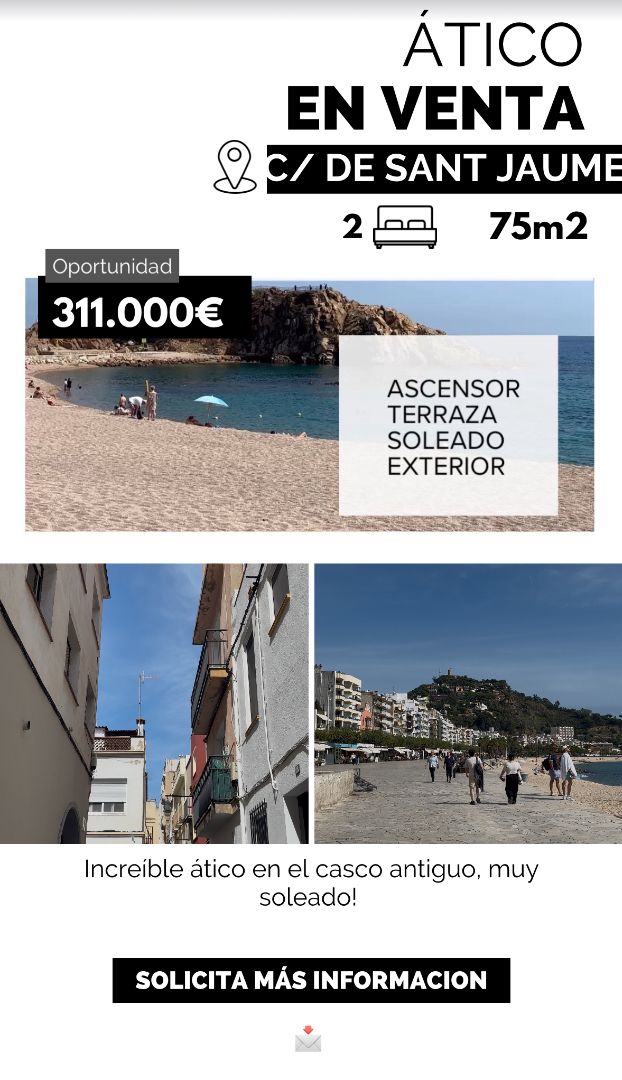Screen dimensions: 622x1080
Task: Click the 75m2 surface area text
Action: click(x=539, y=226)
